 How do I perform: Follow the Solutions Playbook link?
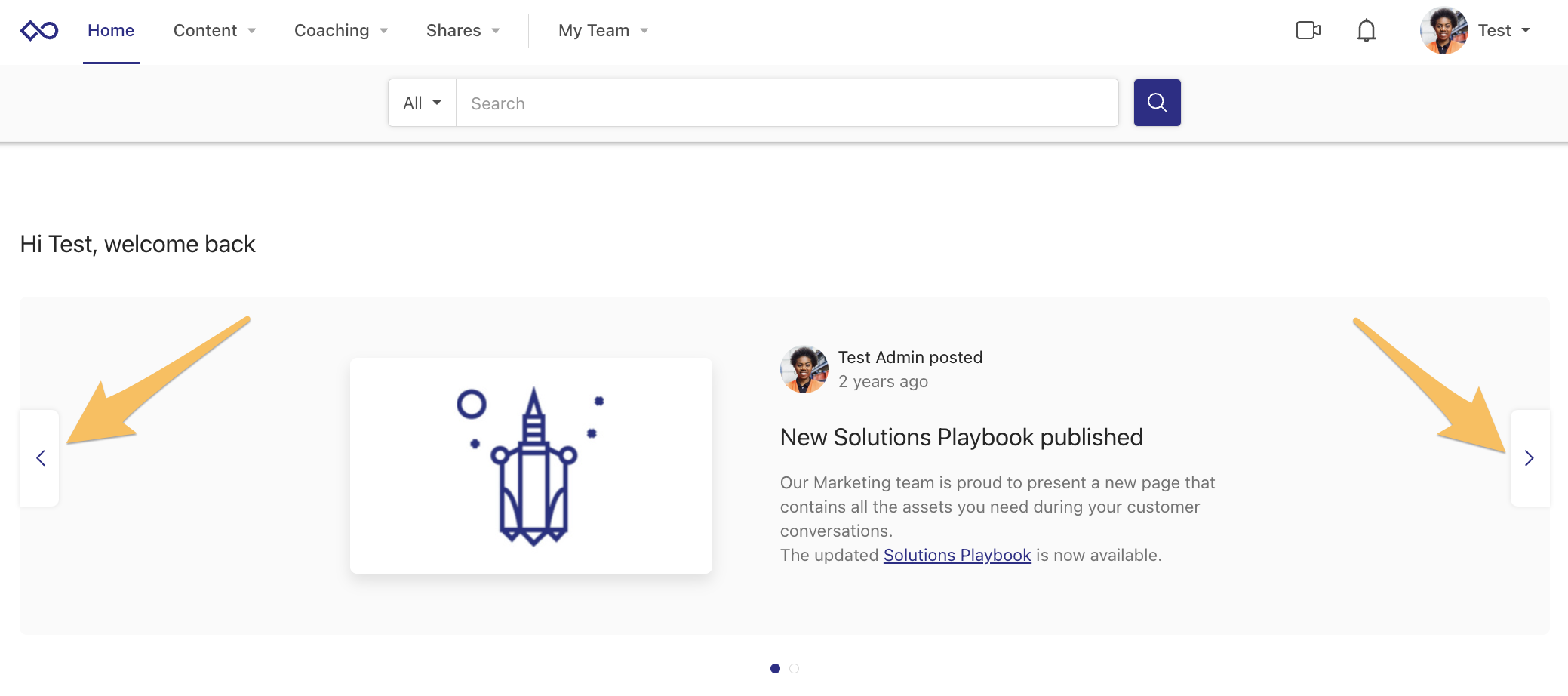(957, 556)
